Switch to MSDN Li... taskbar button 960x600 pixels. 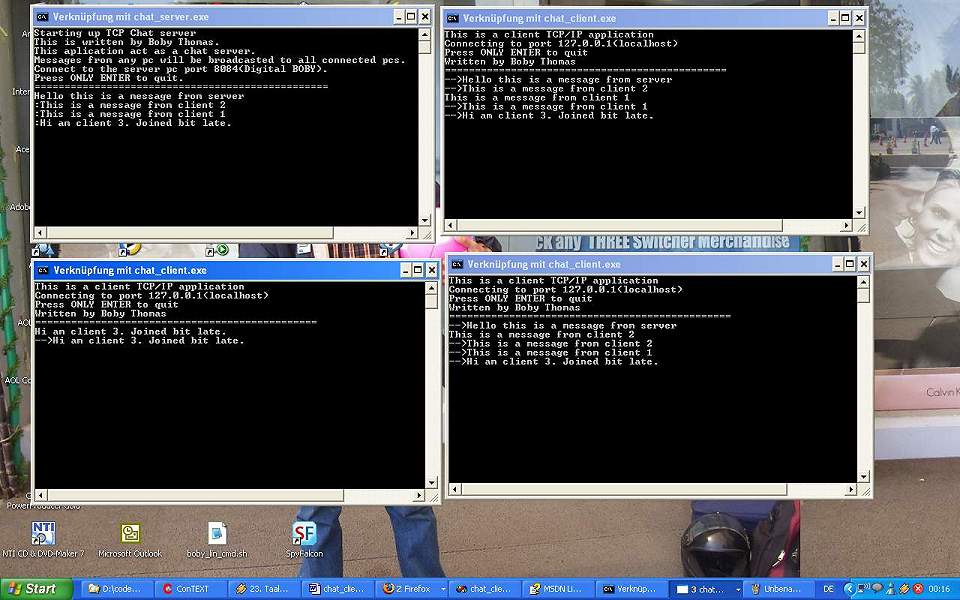coord(558,589)
